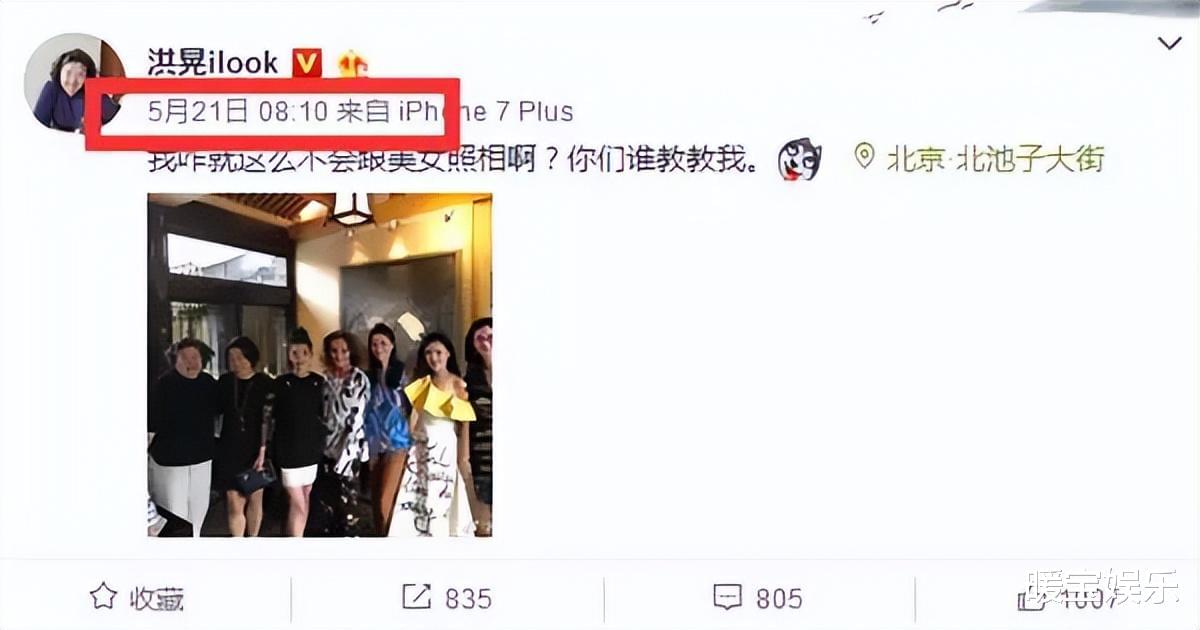
Task: Click the husky dog emoji in post
Action: tap(799, 160)
